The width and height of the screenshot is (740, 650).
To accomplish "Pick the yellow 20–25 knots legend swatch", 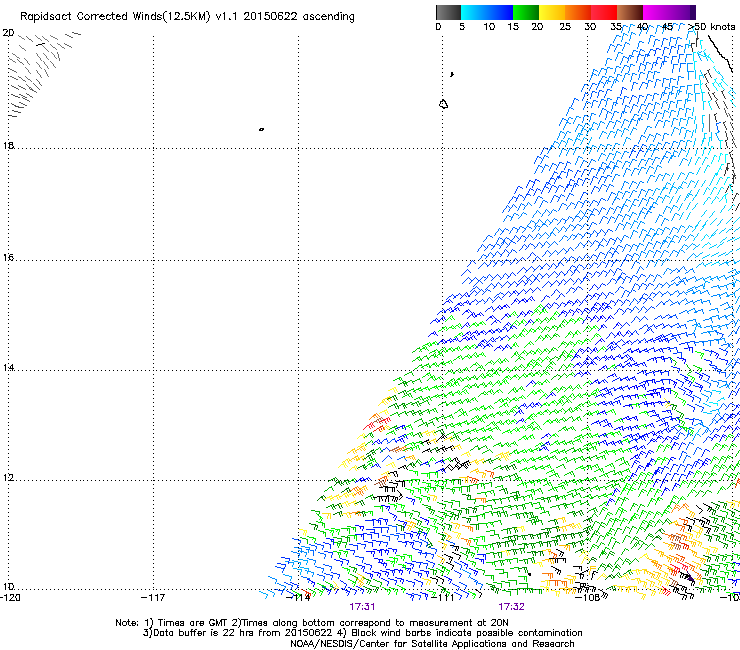I will click(552, 12).
